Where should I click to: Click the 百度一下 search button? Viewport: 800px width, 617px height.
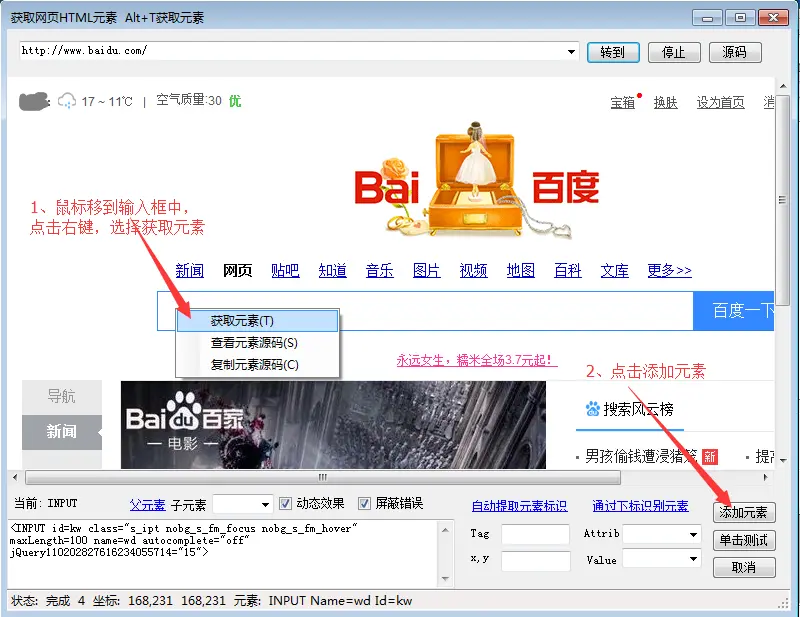point(734,311)
